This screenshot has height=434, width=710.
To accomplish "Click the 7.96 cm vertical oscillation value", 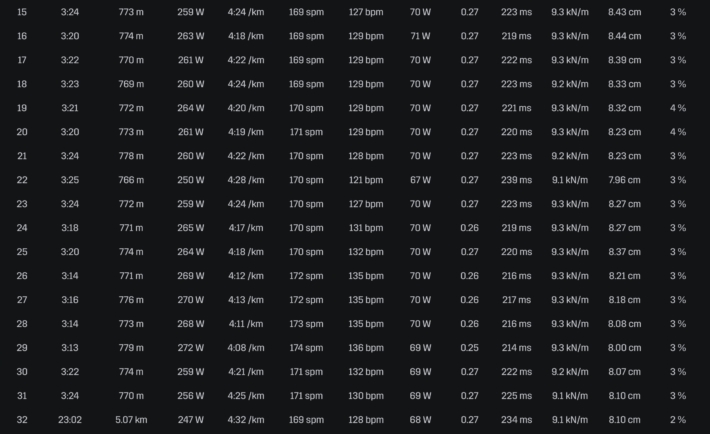I will coord(624,180).
